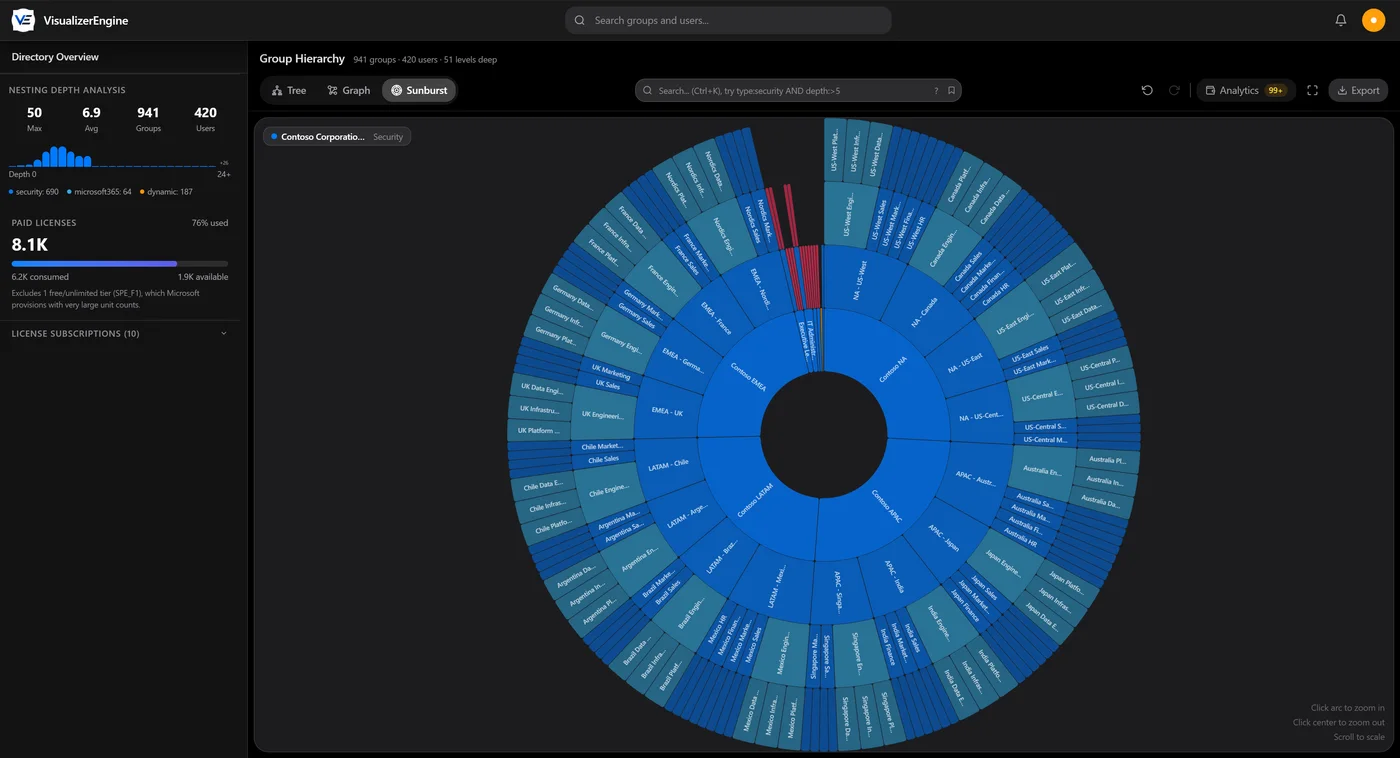This screenshot has width=1400, height=758.
Task: Select the APAC - India arc
Action: (895, 579)
